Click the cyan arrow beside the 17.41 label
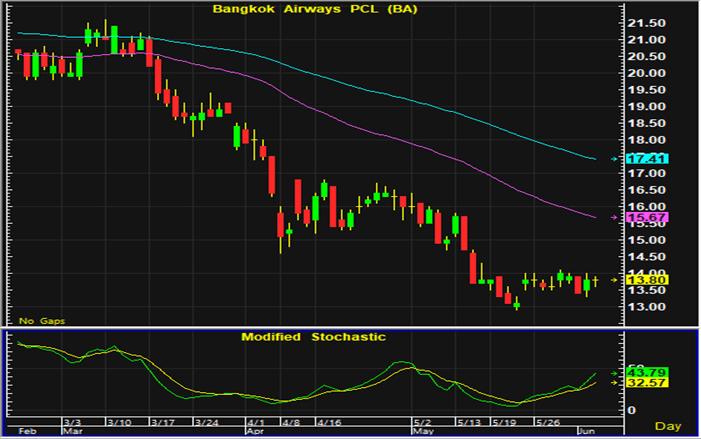The width and height of the screenshot is (701, 439). (614, 159)
